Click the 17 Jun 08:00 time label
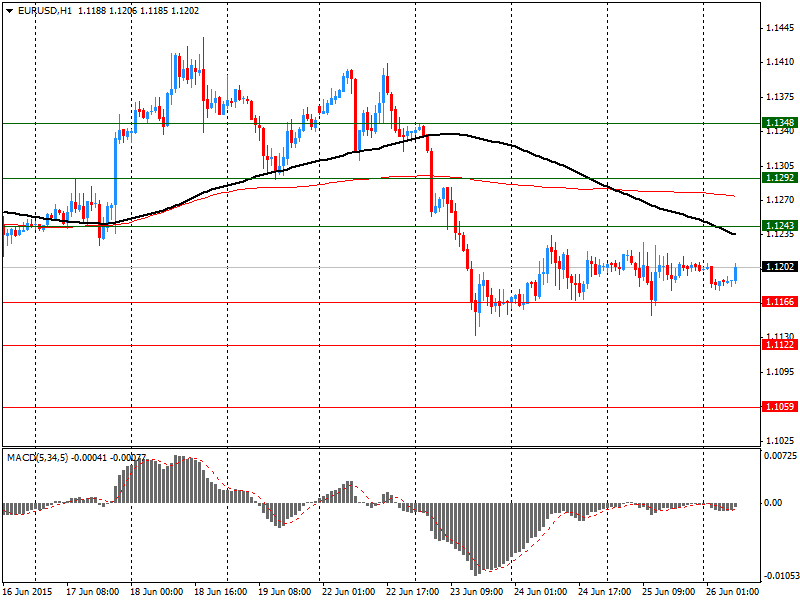Screen dimensions: 800x600 click(92, 592)
